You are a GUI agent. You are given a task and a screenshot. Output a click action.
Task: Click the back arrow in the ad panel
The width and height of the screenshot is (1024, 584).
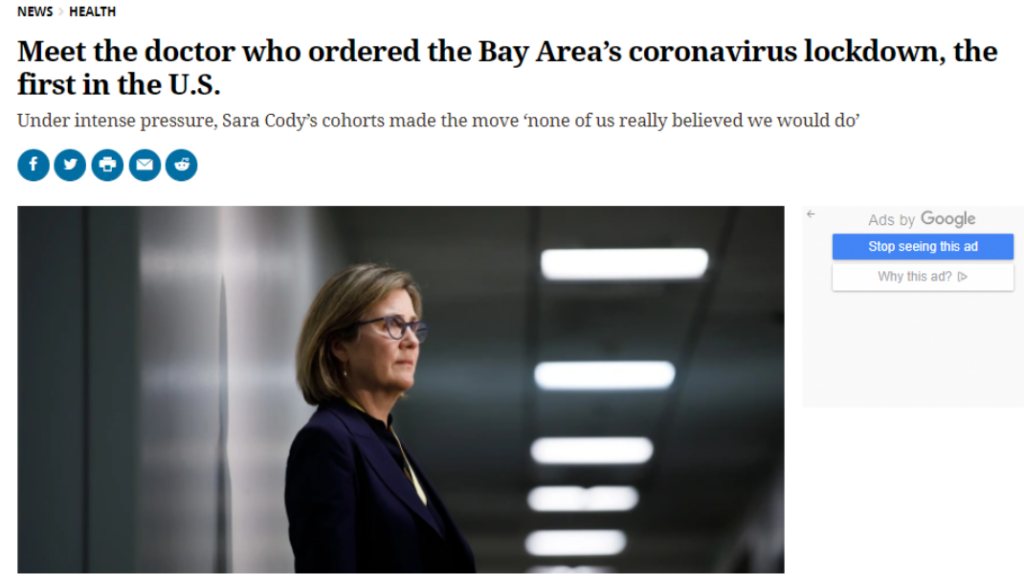[811, 214]
